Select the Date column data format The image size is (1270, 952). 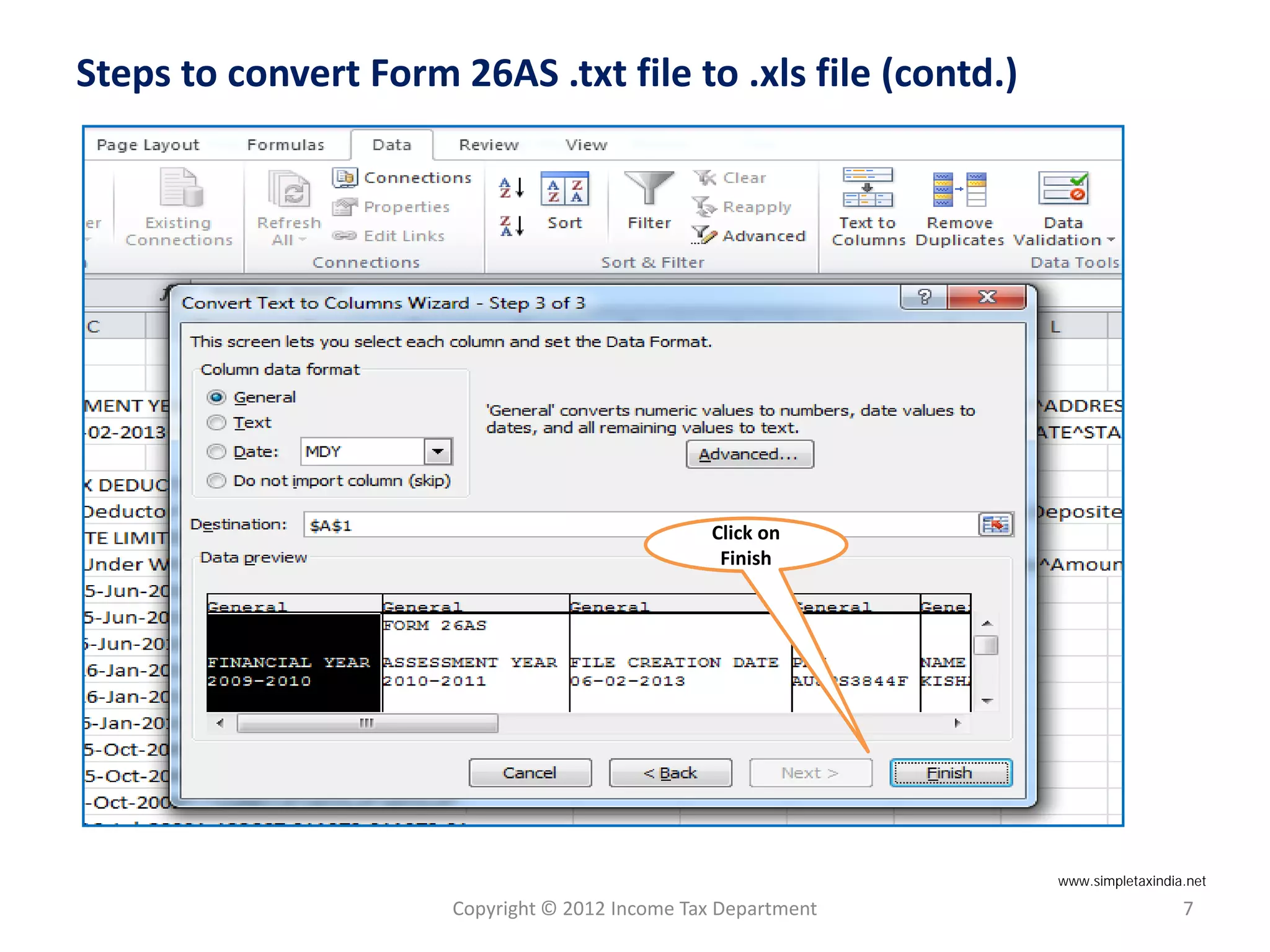point(216,452)
